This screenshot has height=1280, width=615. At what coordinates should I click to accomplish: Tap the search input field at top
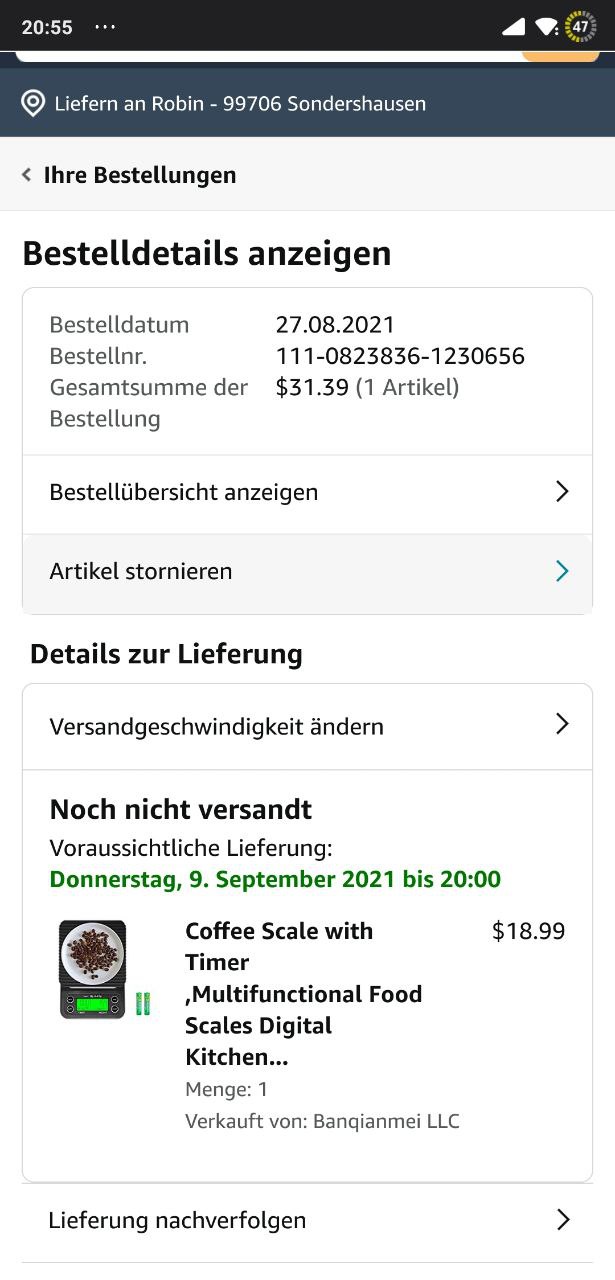[x=270, y=55]
